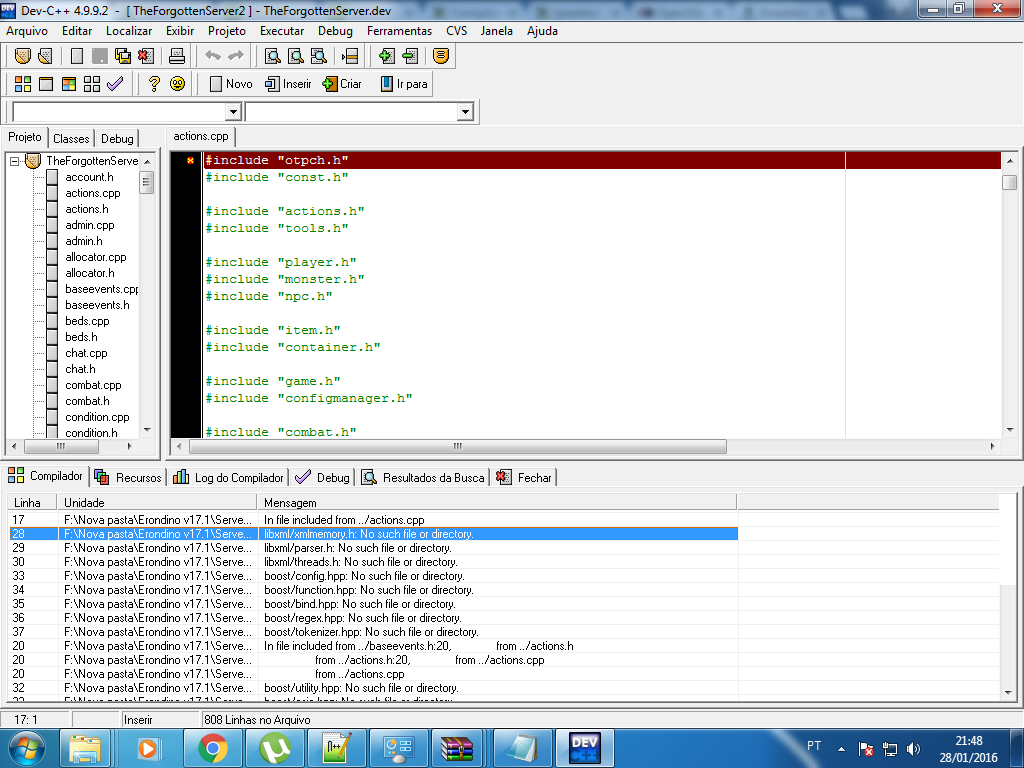This screenshot has height=768, width=1024.
Task: Open Project Options shield icon
Action: (441, 56)
